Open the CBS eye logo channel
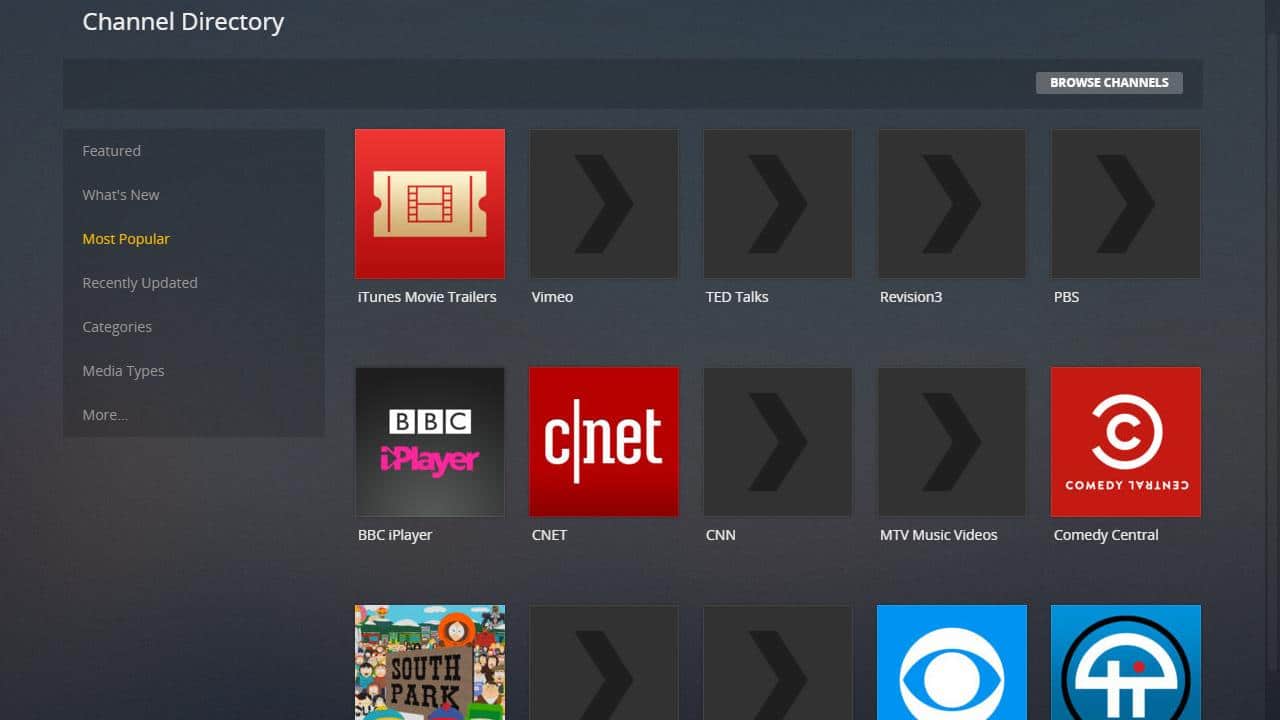Screen dimensions: 1280x720 tap(952, 662)
